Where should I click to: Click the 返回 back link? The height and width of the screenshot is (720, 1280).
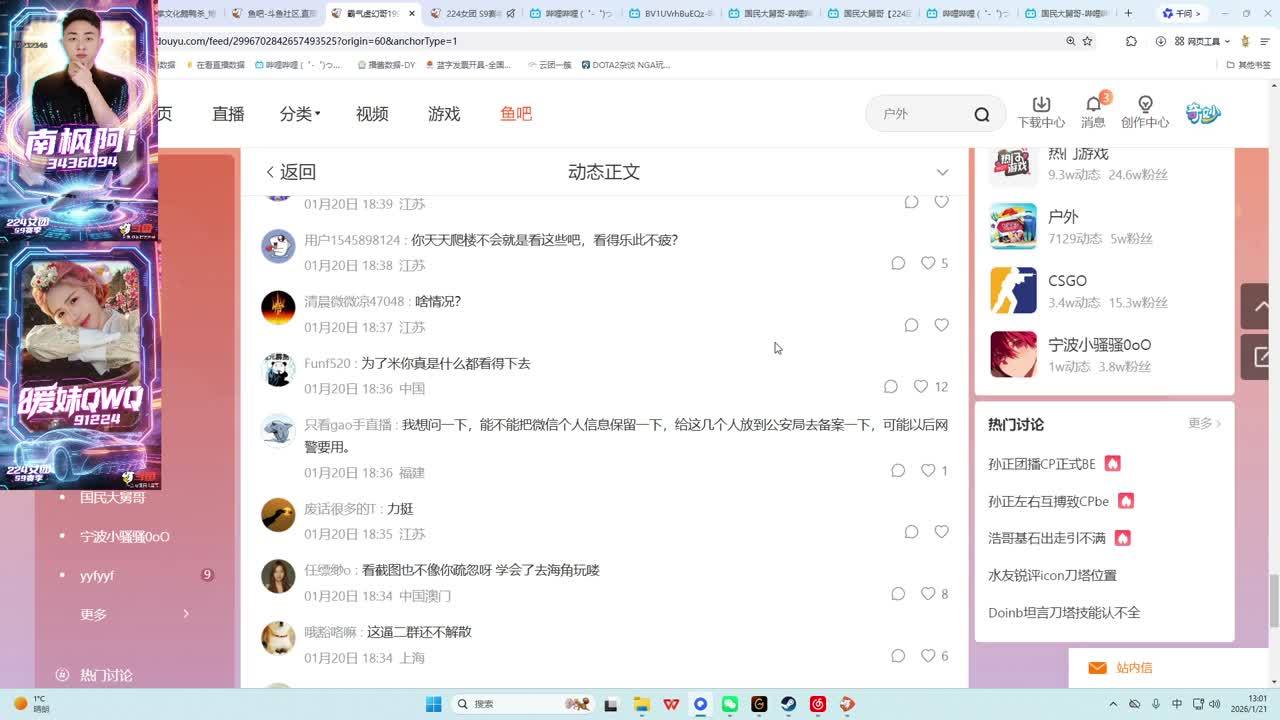pyautogui.click(x=290, y=172)
